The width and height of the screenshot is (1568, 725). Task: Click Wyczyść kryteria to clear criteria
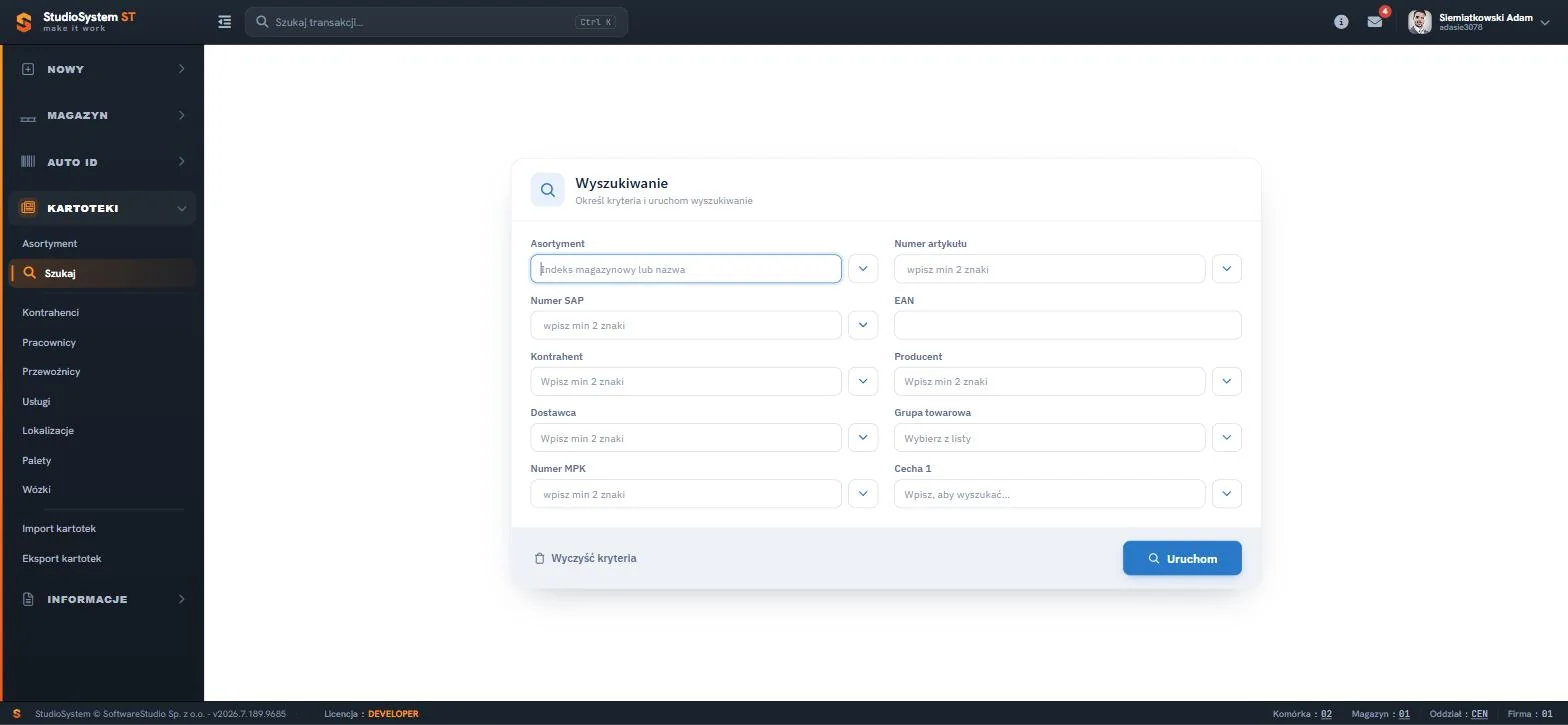pyautogui.click(x=585, y=558)
